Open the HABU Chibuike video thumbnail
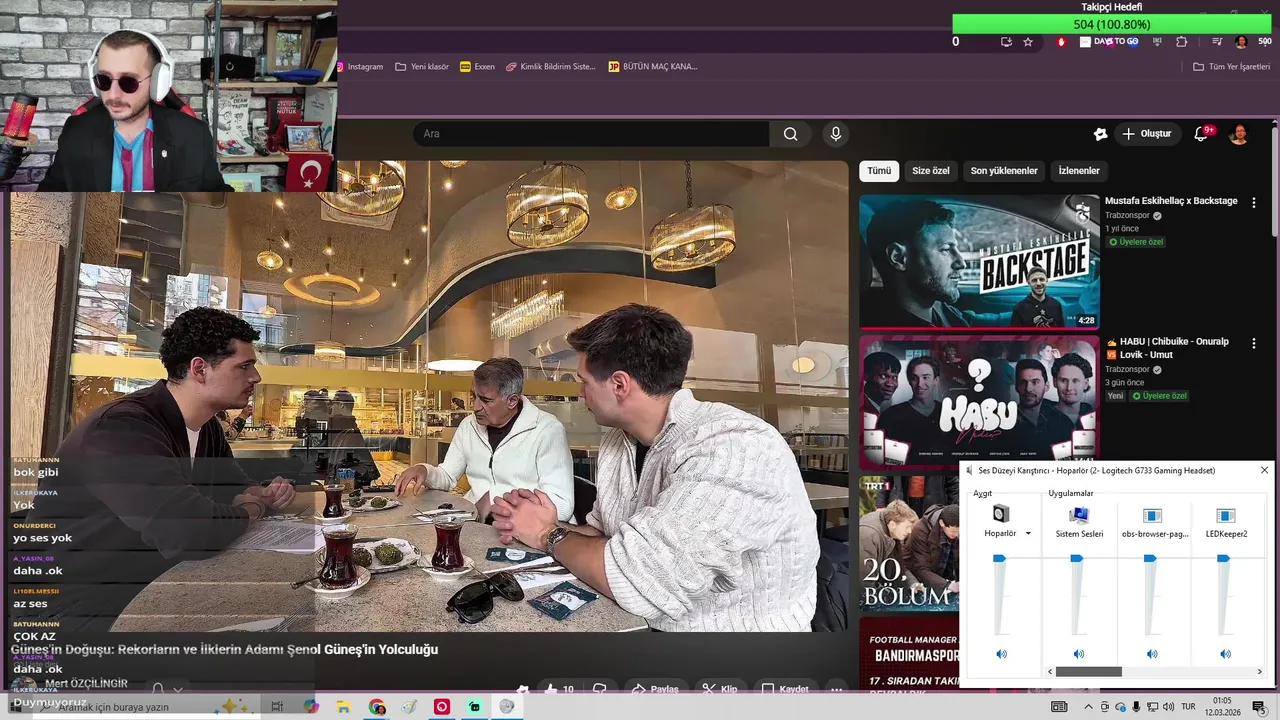Screen dimensions: 1280x720 [x=979, y=402]
